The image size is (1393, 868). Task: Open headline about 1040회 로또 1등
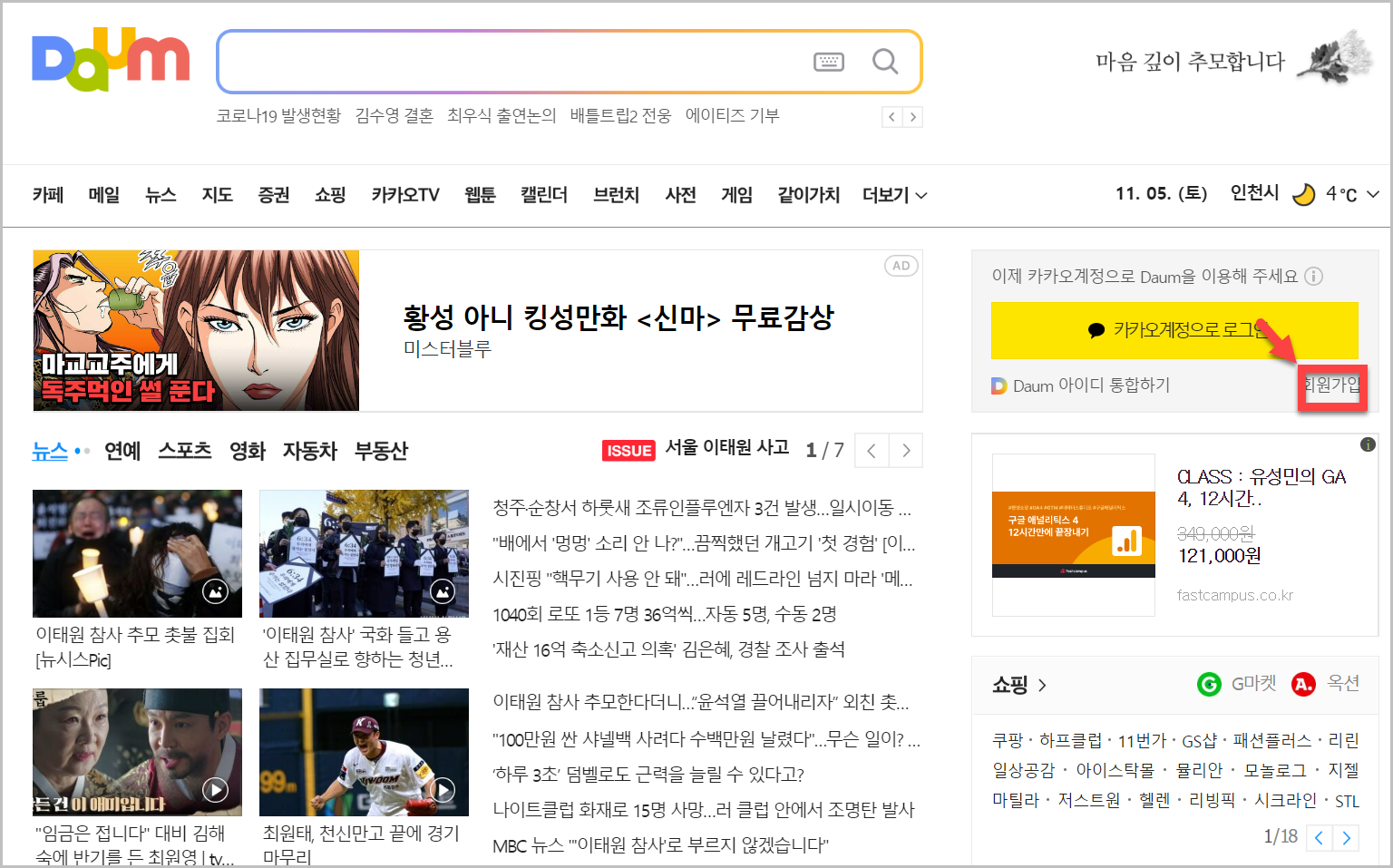pos(665,614)
